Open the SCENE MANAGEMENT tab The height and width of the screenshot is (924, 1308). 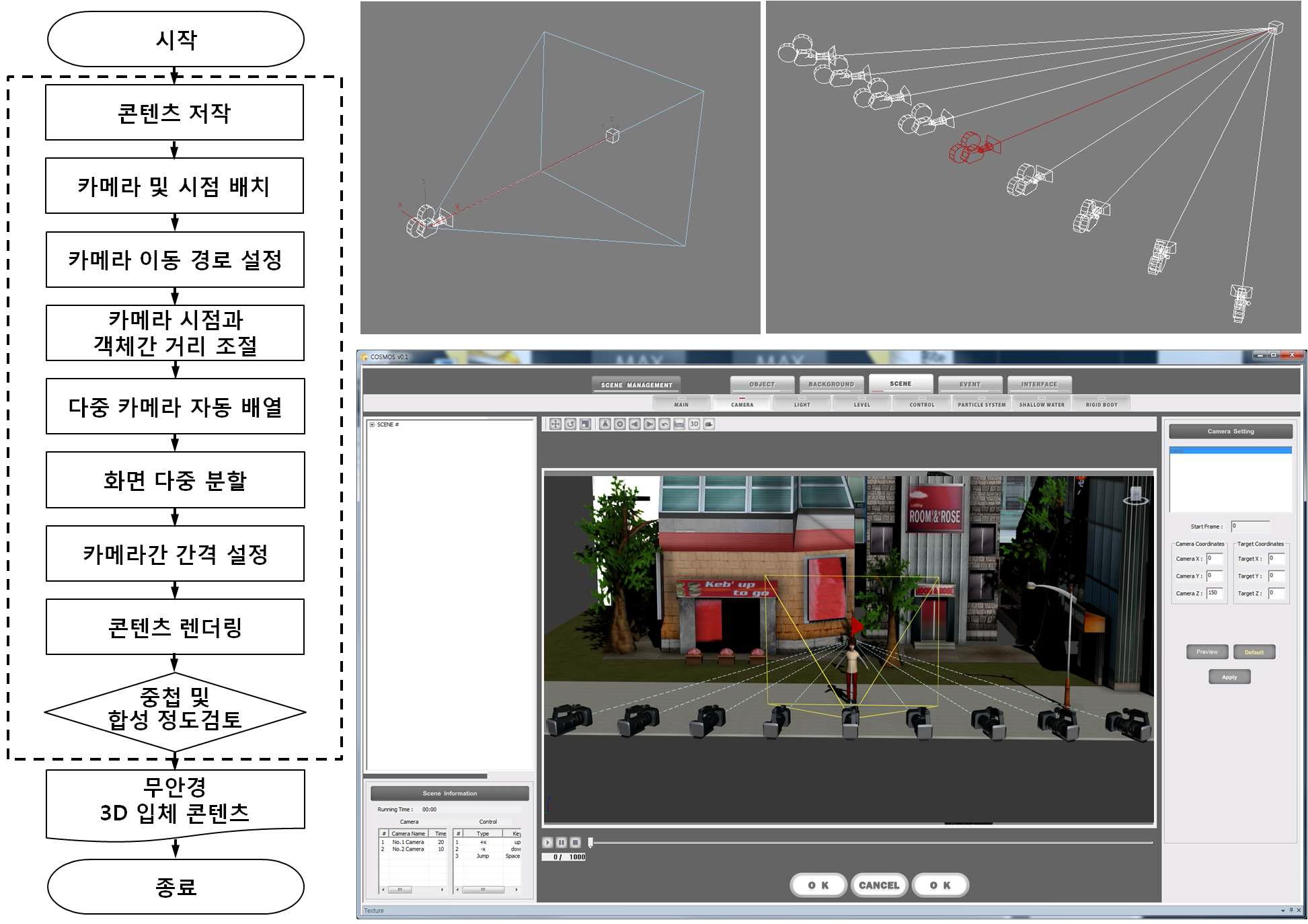click(x=636, y=385)
